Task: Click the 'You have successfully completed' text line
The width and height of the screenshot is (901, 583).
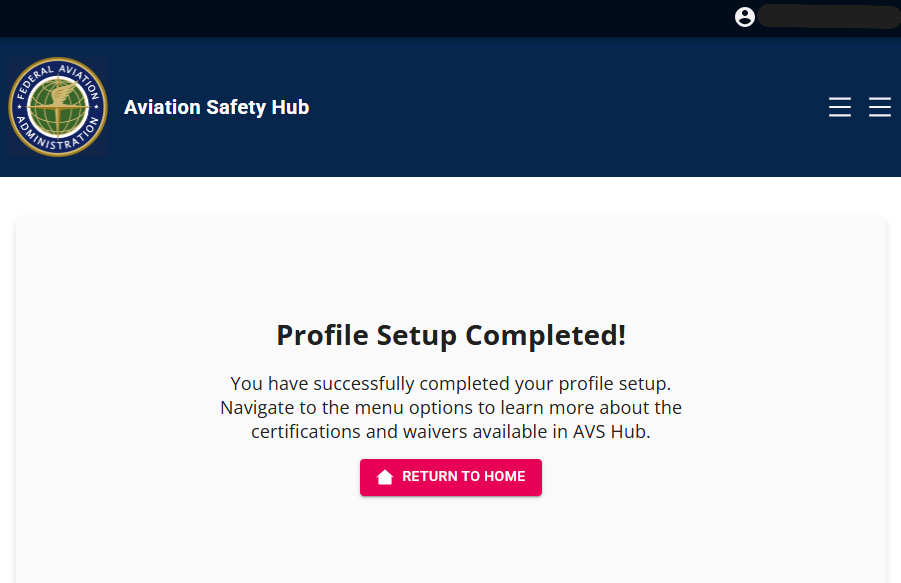Action: (451, 383)
